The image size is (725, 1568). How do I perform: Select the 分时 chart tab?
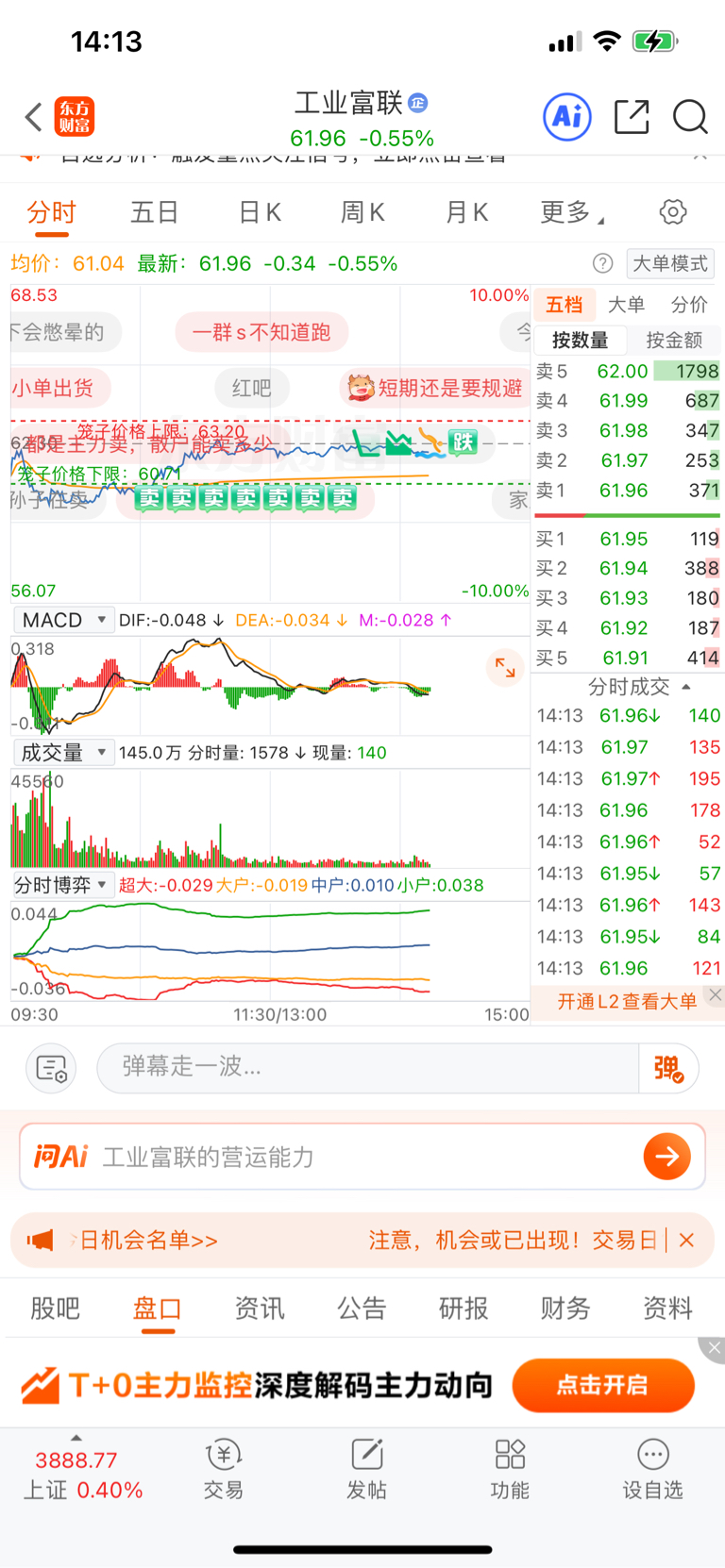(x=51, y=213)
